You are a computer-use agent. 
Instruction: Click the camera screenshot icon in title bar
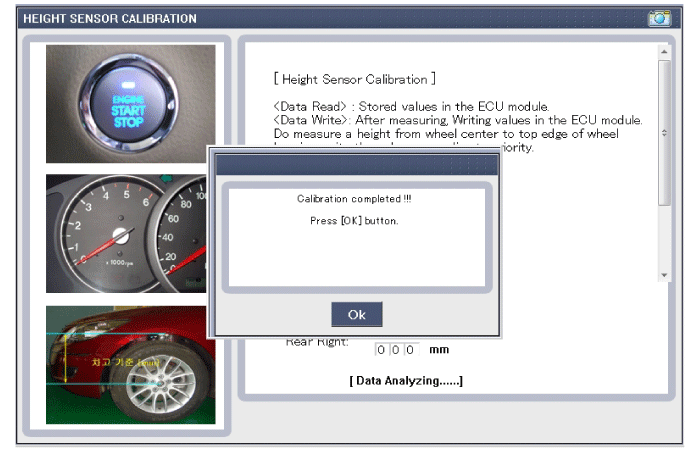coord(659,18)
